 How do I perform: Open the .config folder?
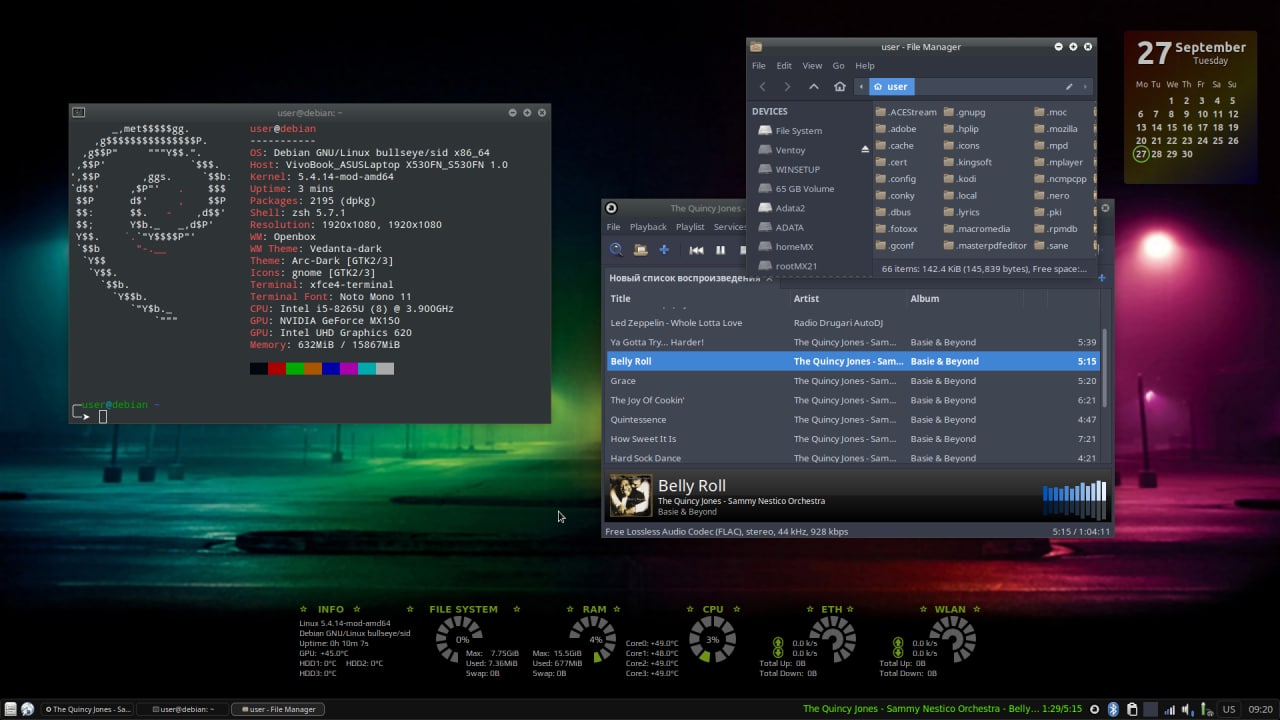tap(895, 179)
